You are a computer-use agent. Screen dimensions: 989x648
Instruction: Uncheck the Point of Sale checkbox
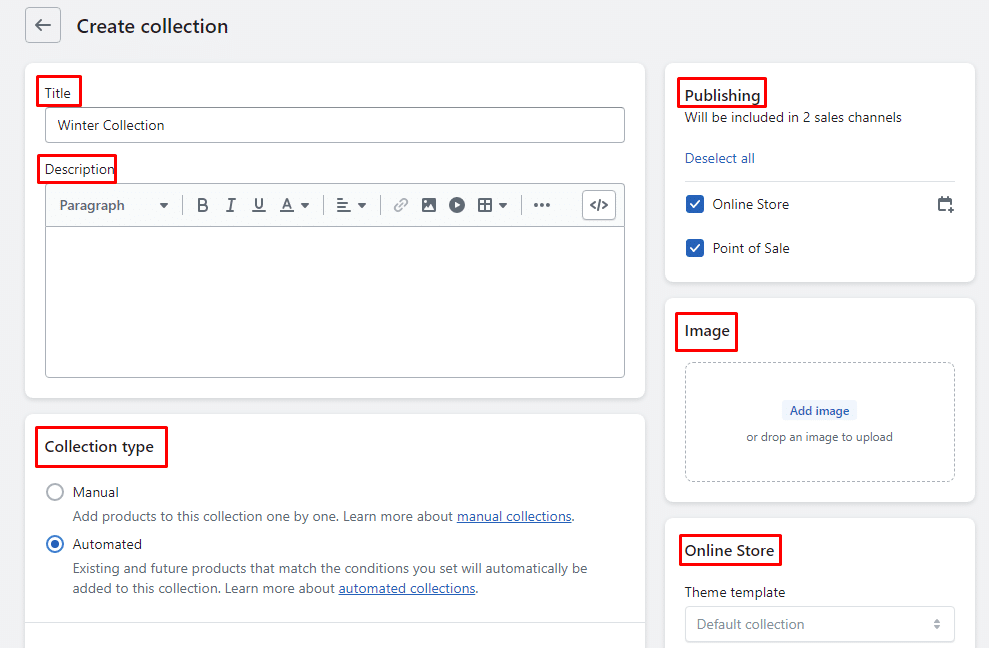coord(695,248)
